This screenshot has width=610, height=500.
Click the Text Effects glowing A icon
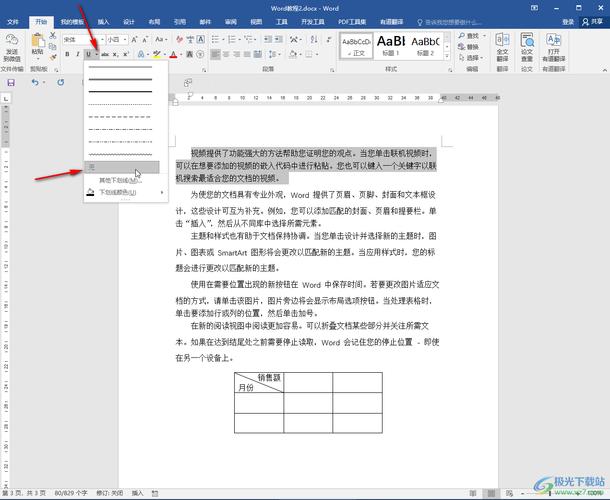[141, 54]
